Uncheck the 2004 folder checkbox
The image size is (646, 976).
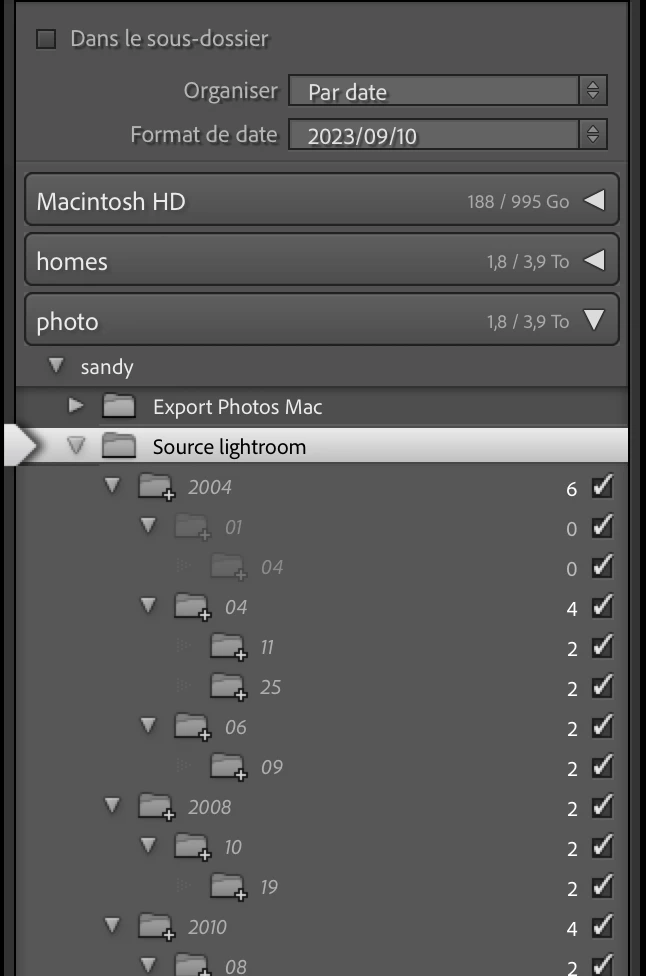coord(602,486)
